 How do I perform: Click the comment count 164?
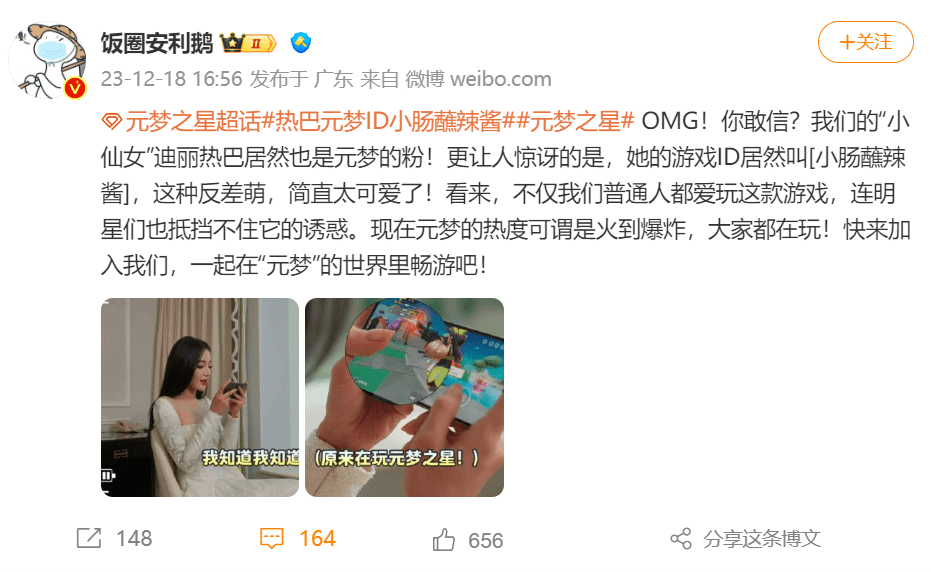(x=317, y=539)
